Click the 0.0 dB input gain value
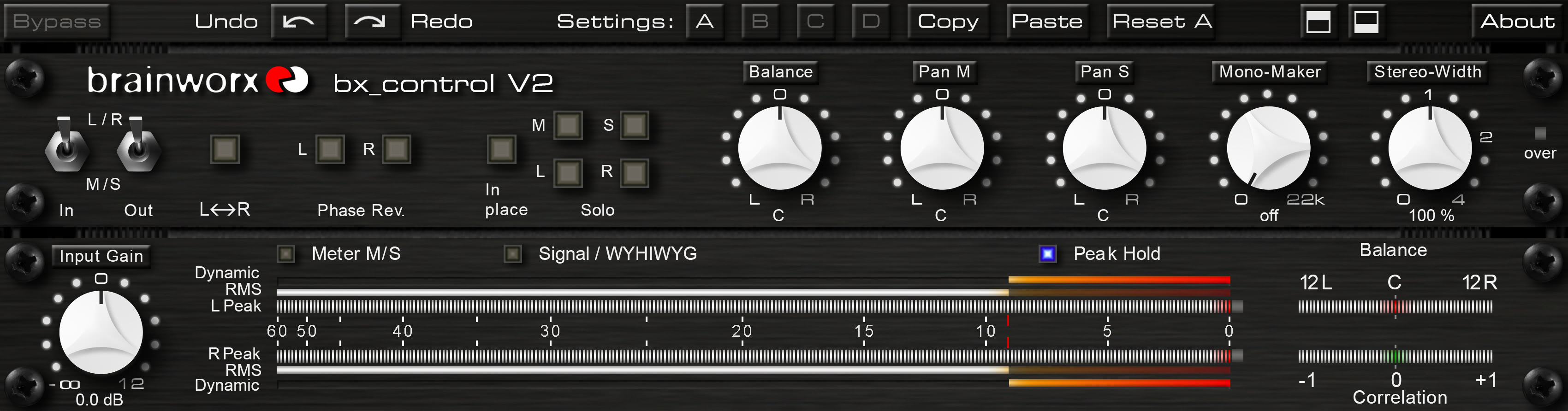This screenshot has height=411, width=1568. (99, 400)
